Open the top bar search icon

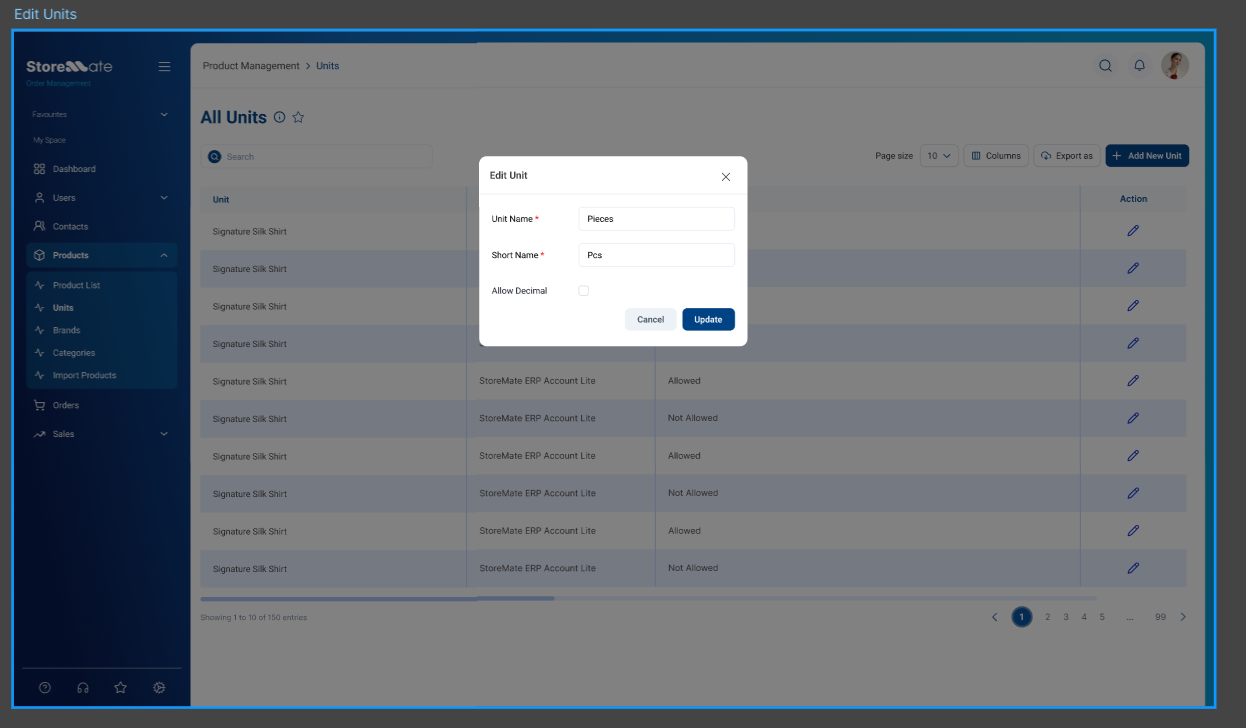tap(1105, 66)
